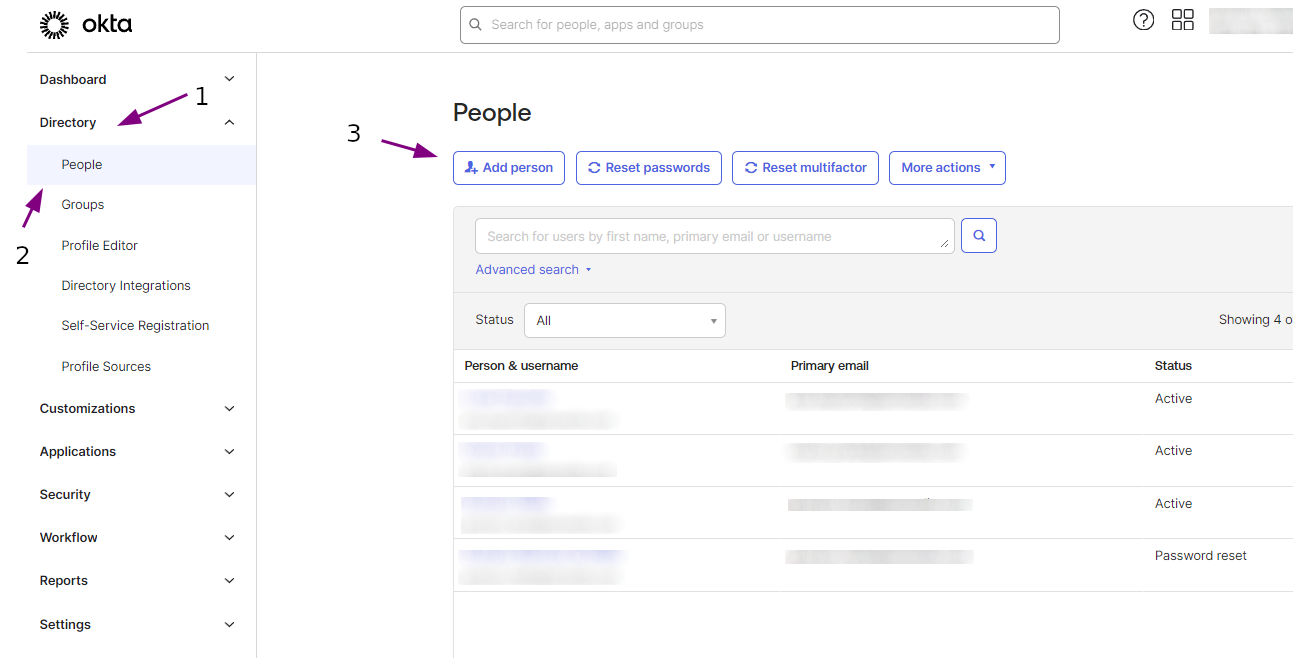Collapse the Directory section
The image size is (1293, 658).
[229, 121]
